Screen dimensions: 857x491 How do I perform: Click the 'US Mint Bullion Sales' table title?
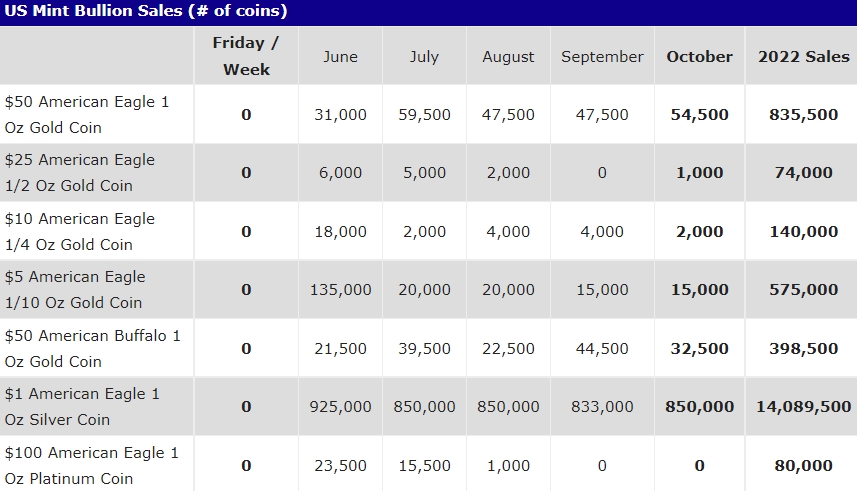(x=145, y=11)
